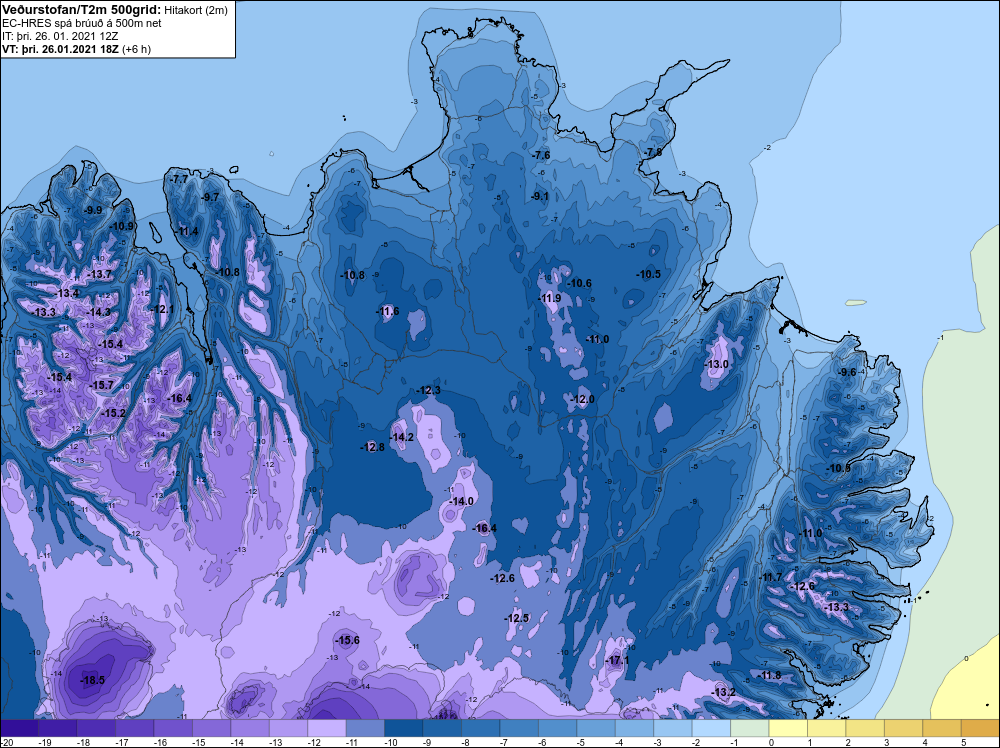Pick the legend swatch between -19 and -18

tap(57, 728)
